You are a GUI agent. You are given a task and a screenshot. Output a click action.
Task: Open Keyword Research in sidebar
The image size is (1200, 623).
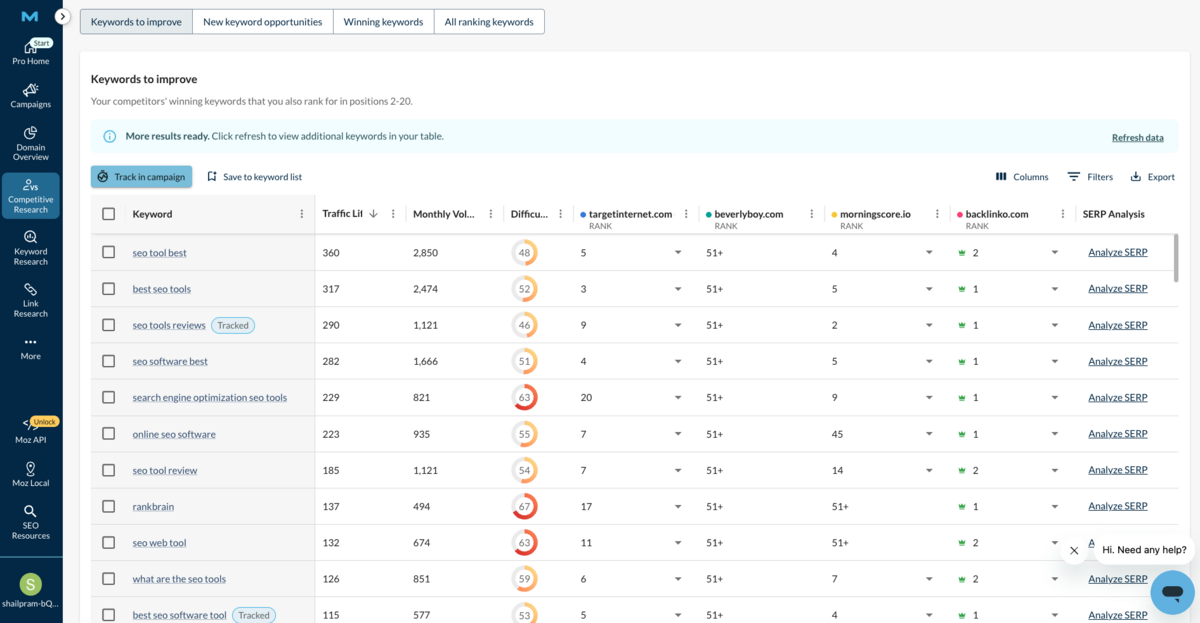coord(31,248)
